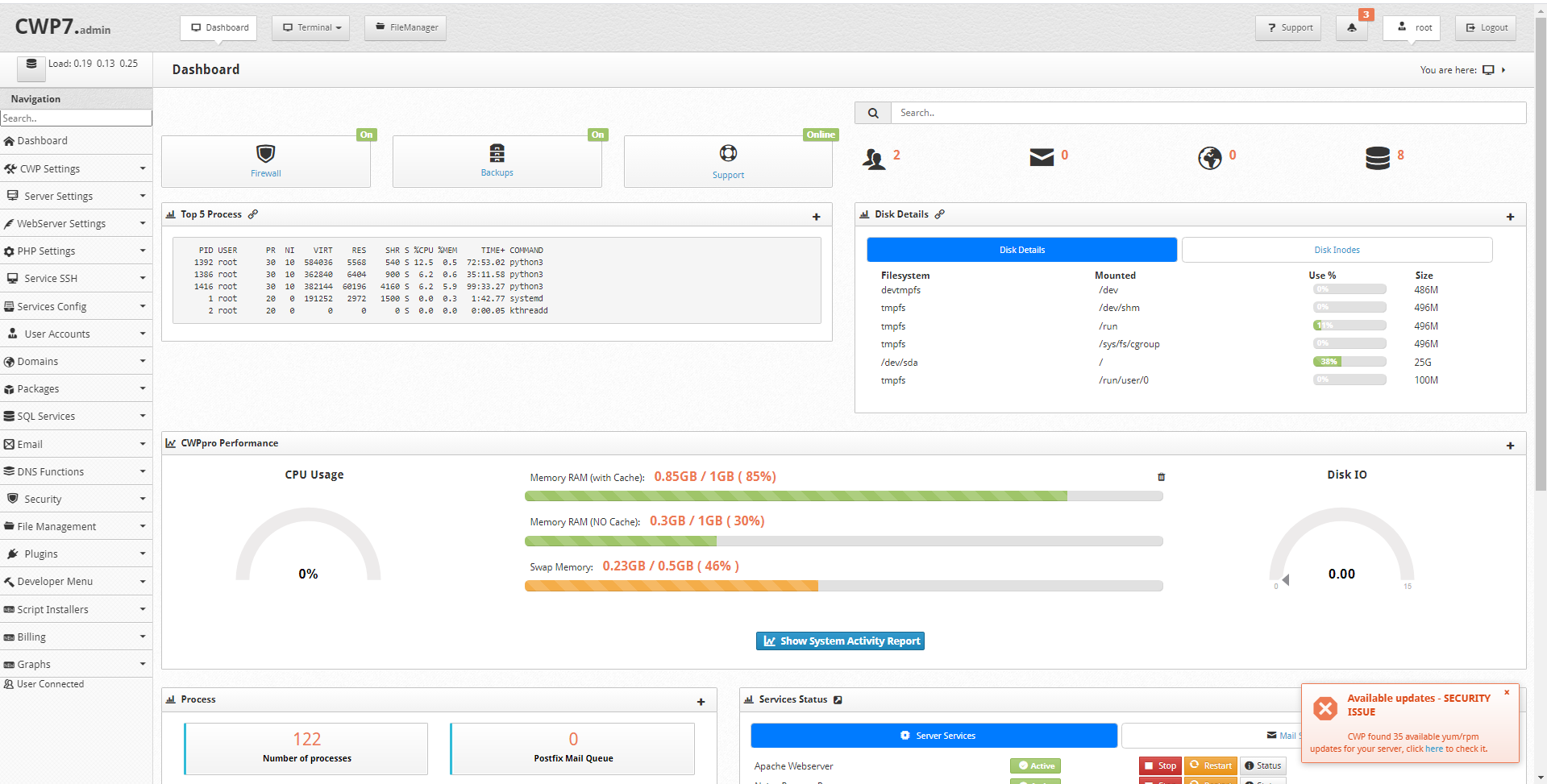Click the red error icon in update alert
The image size is (1547, 784).
(x=1325, y=708)
